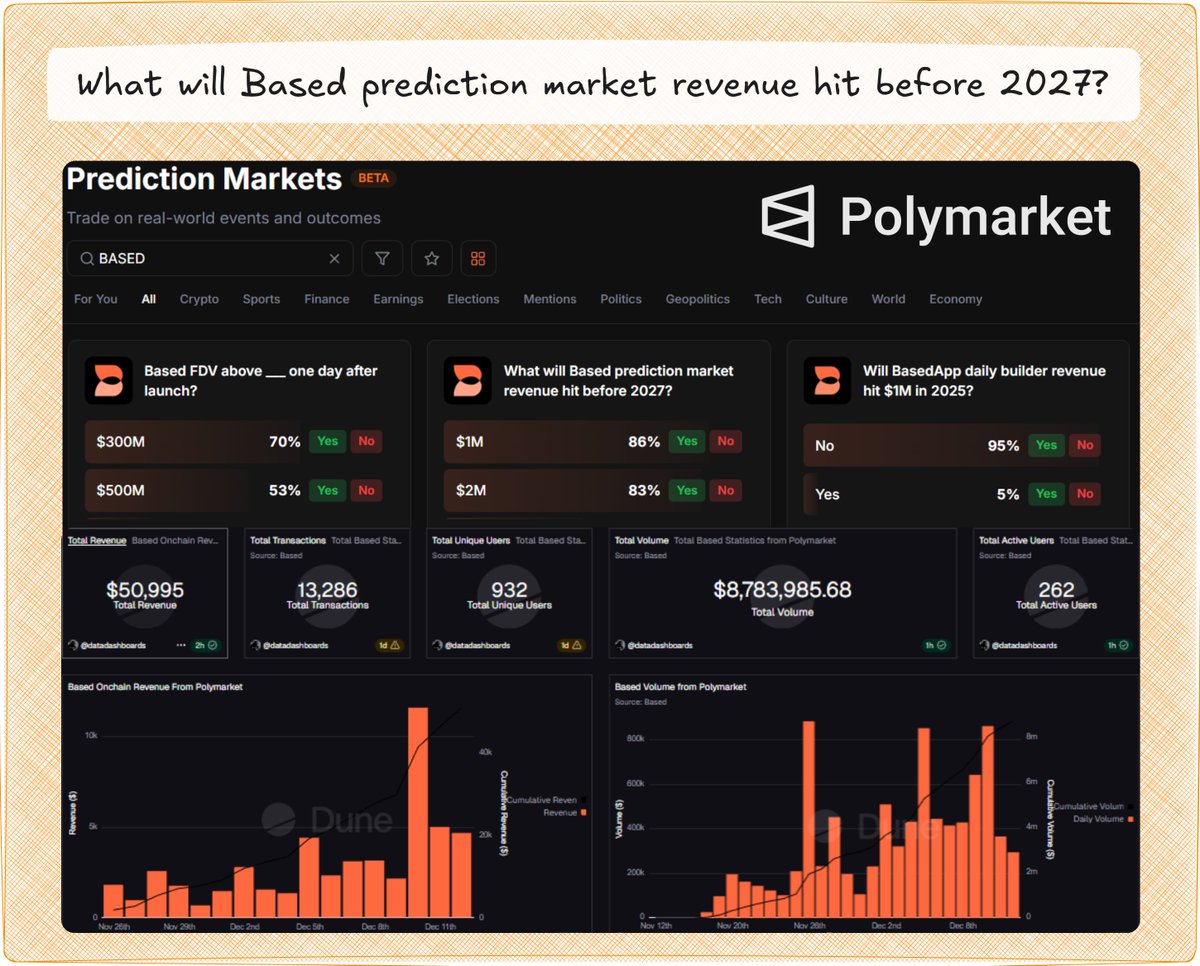Toggle Revenue series in revenue chart legend

565,813
